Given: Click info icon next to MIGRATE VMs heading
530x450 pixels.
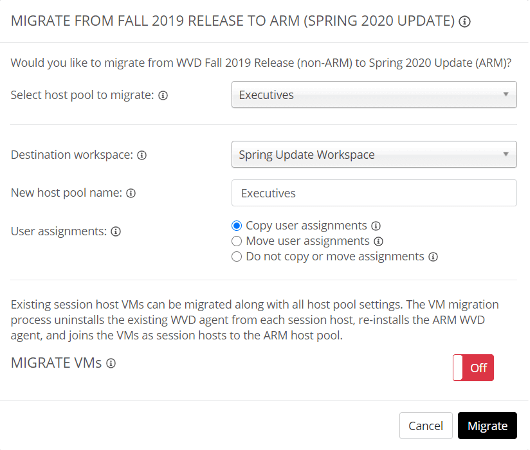Looking at the screenshot, I should tap(111, 363).
